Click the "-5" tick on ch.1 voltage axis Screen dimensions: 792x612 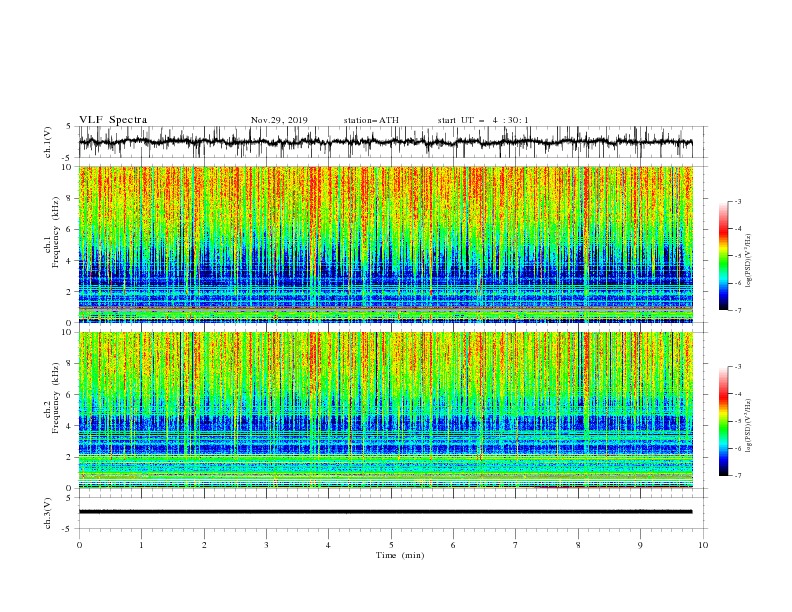point(68,158)
